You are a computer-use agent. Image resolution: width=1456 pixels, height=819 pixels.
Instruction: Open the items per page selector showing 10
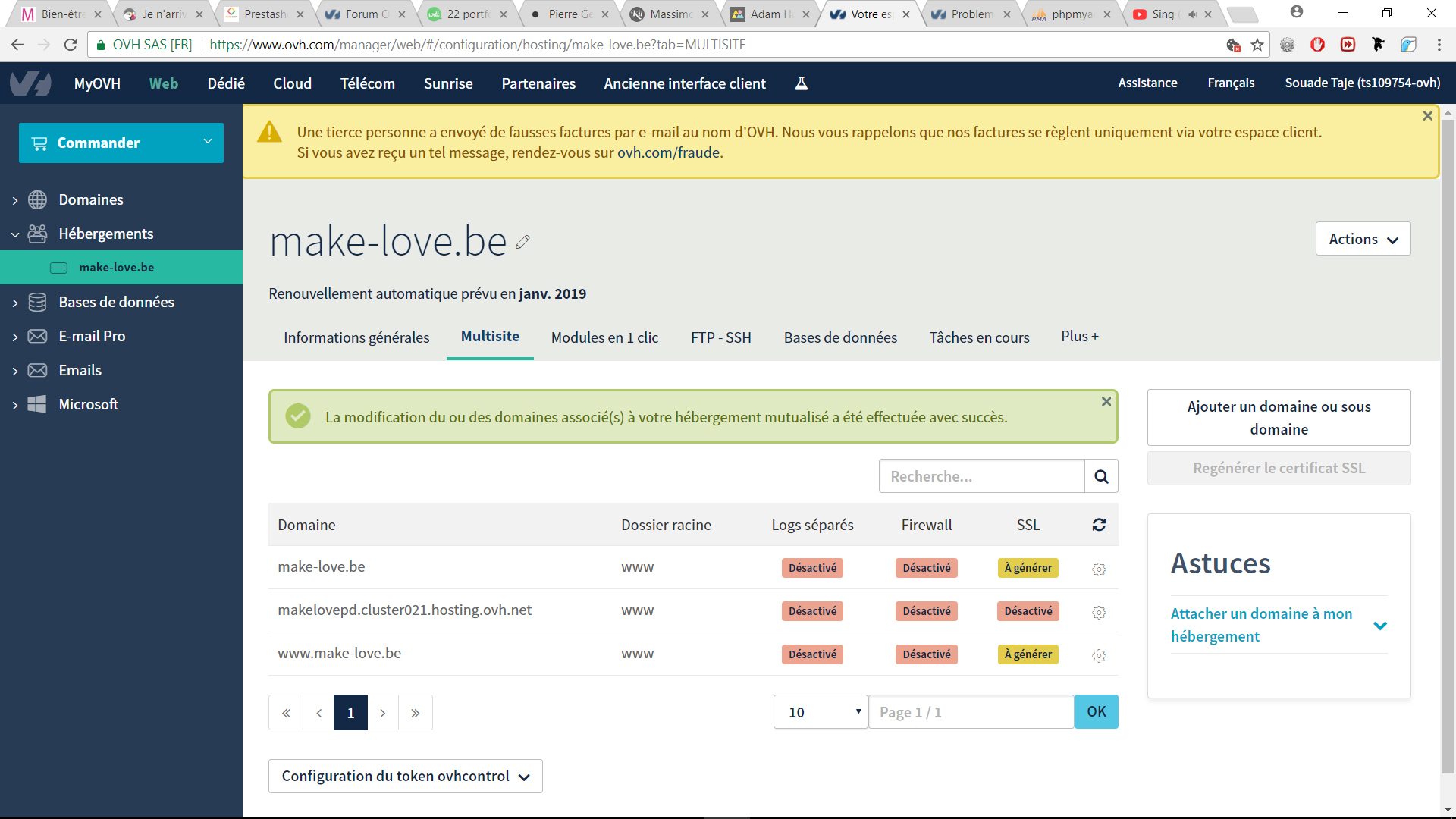tap(821, 712)
